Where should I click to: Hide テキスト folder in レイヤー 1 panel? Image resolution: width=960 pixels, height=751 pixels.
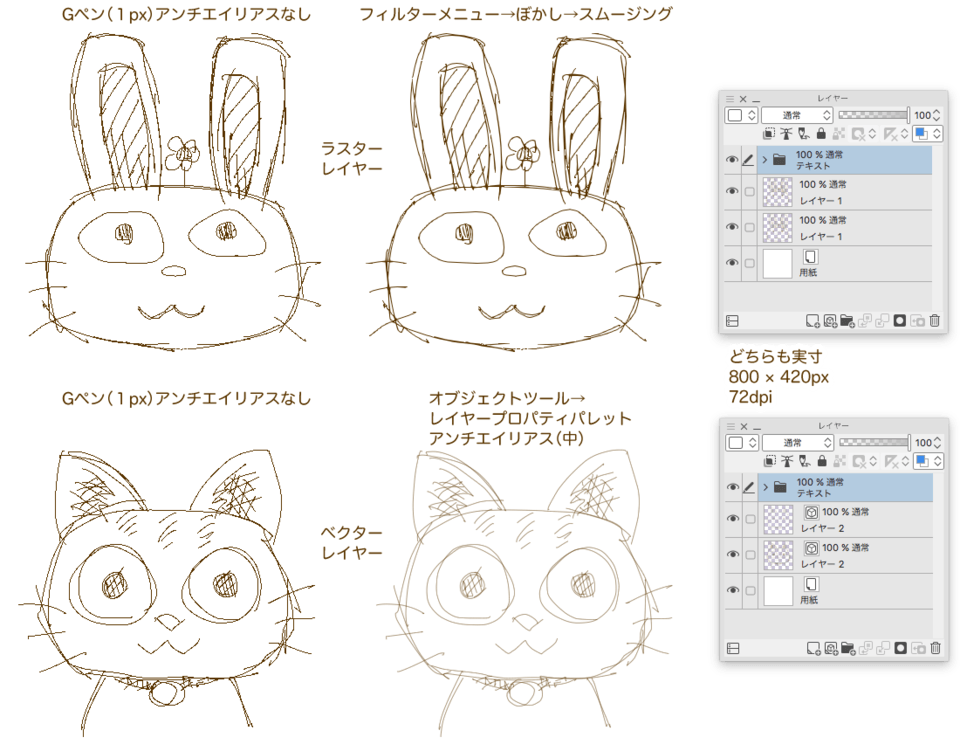point(732,160)
